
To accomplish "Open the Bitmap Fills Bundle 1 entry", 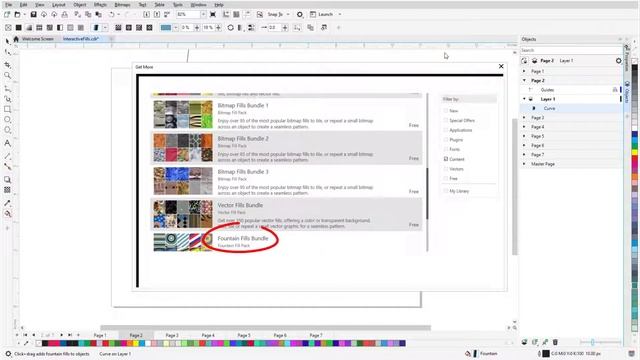I will [243, 105].
